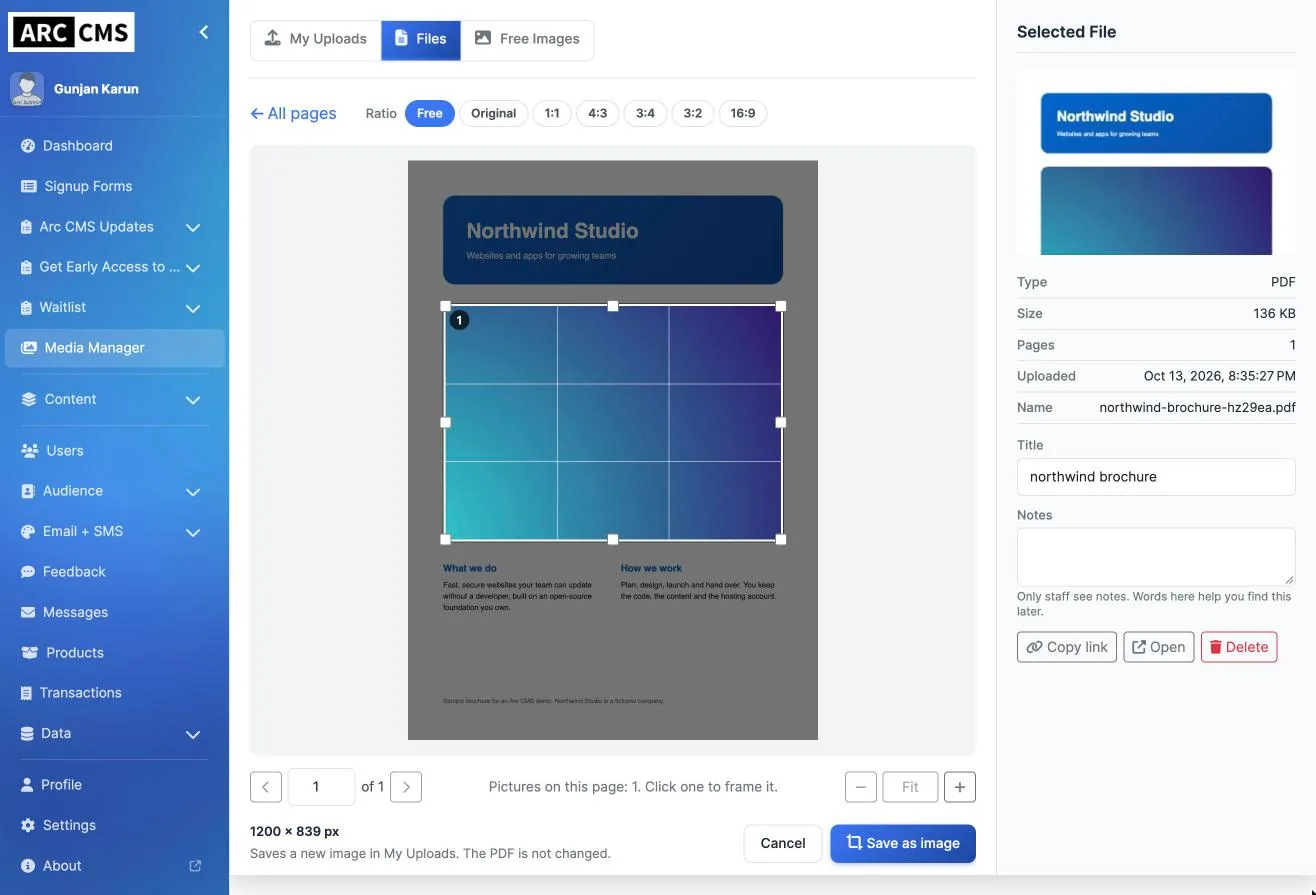Click the Signup Forms list icon
Viewport: 1316px width, 895px height.
click(28, 186)
